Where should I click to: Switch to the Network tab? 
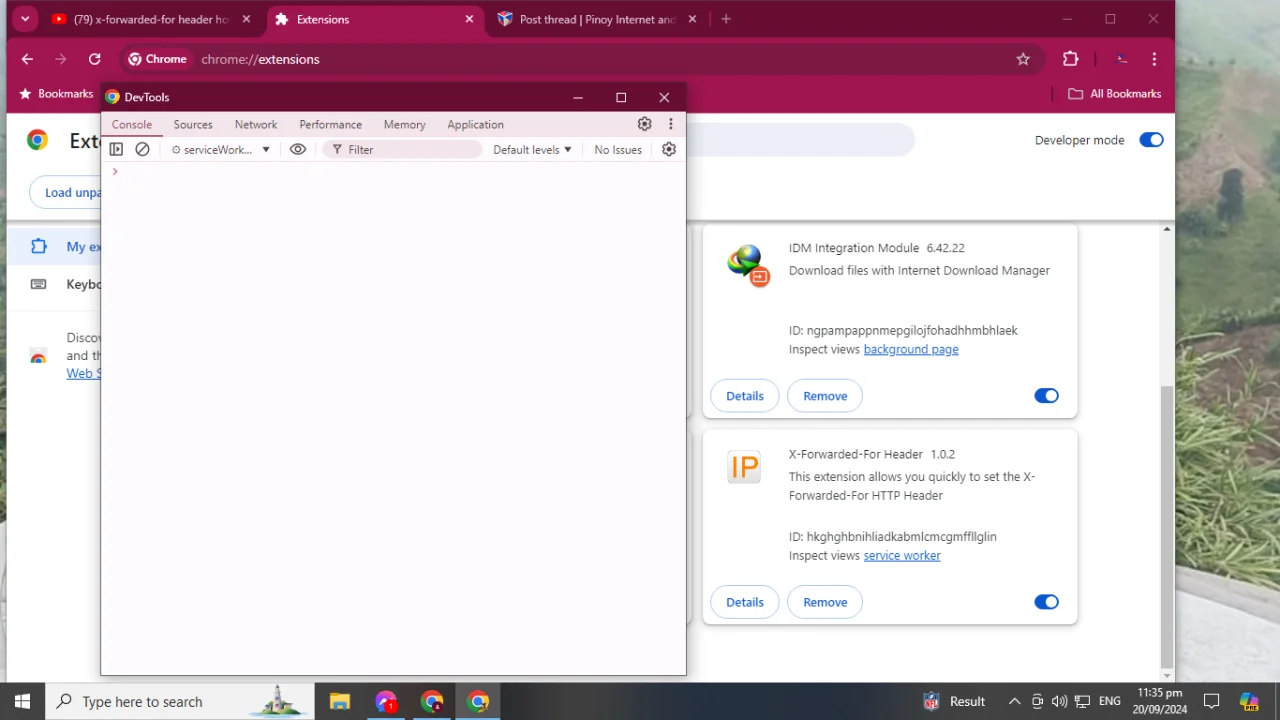coord(256,124)
